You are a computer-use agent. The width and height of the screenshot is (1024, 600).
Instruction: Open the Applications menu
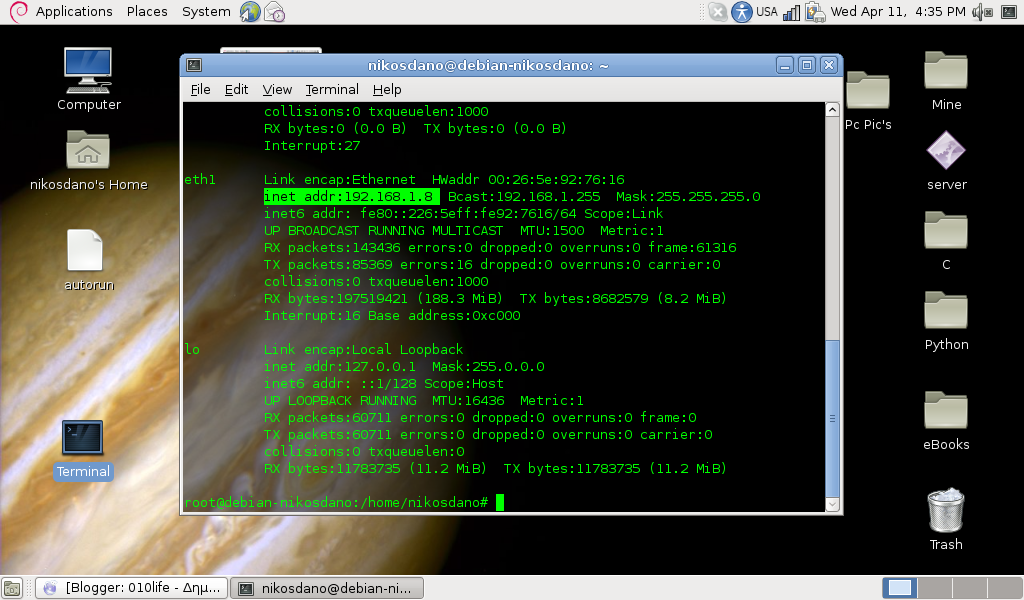74,12
